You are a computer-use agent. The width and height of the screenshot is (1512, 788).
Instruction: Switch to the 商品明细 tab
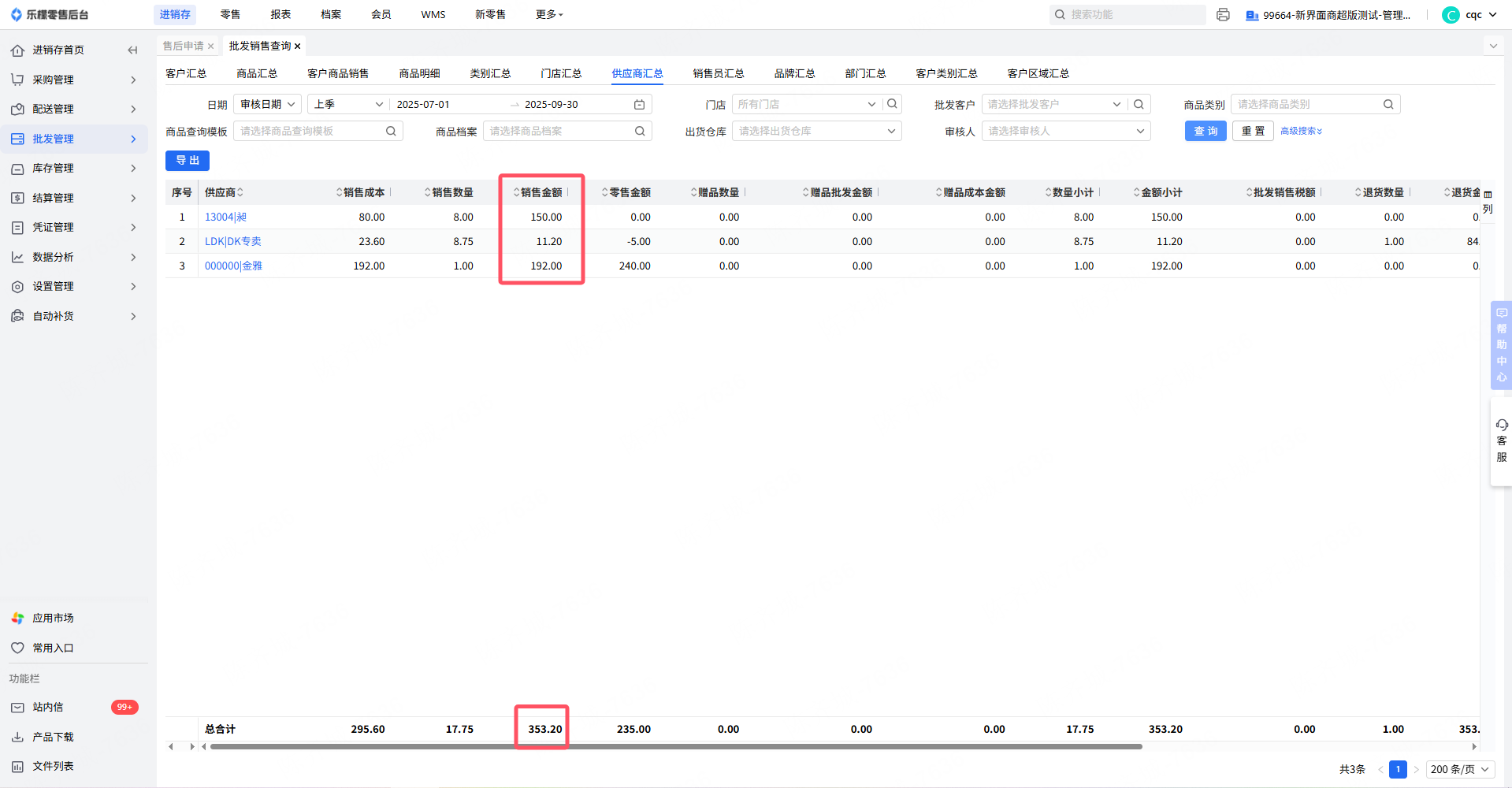pyautogui.click(x=419, y=73)
